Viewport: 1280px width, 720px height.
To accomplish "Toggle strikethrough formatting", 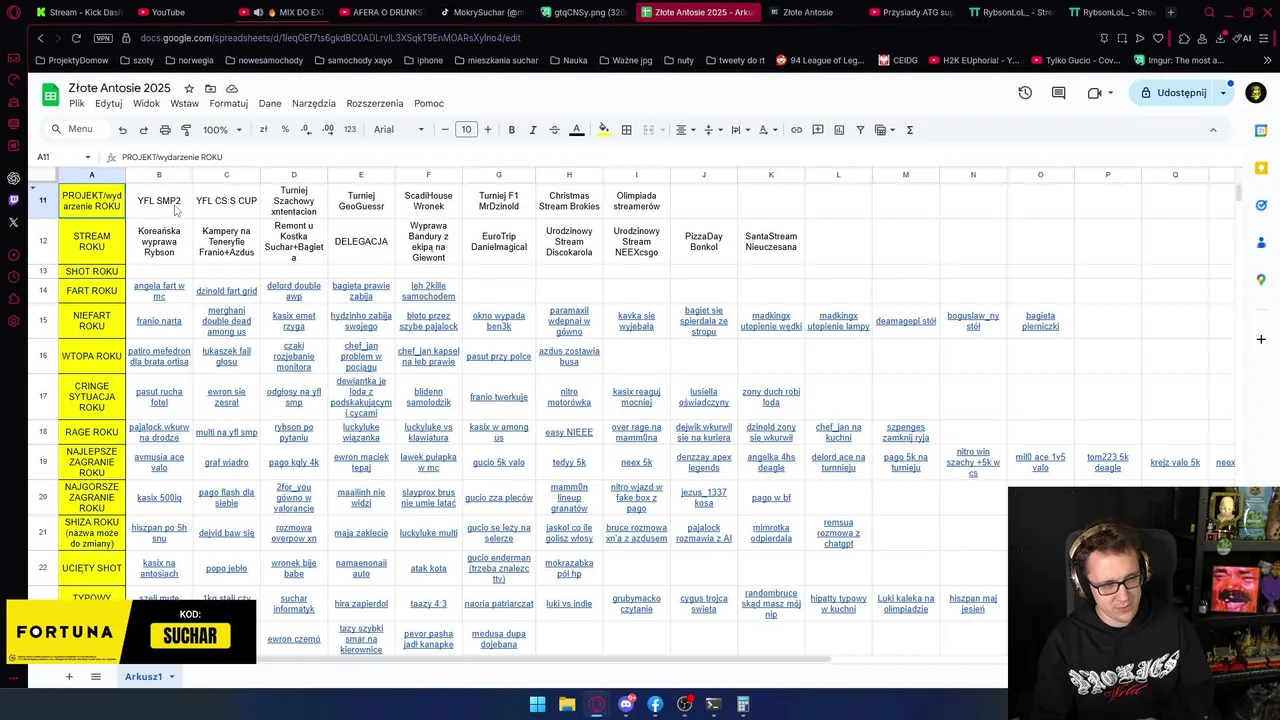I will click(554, 130).
